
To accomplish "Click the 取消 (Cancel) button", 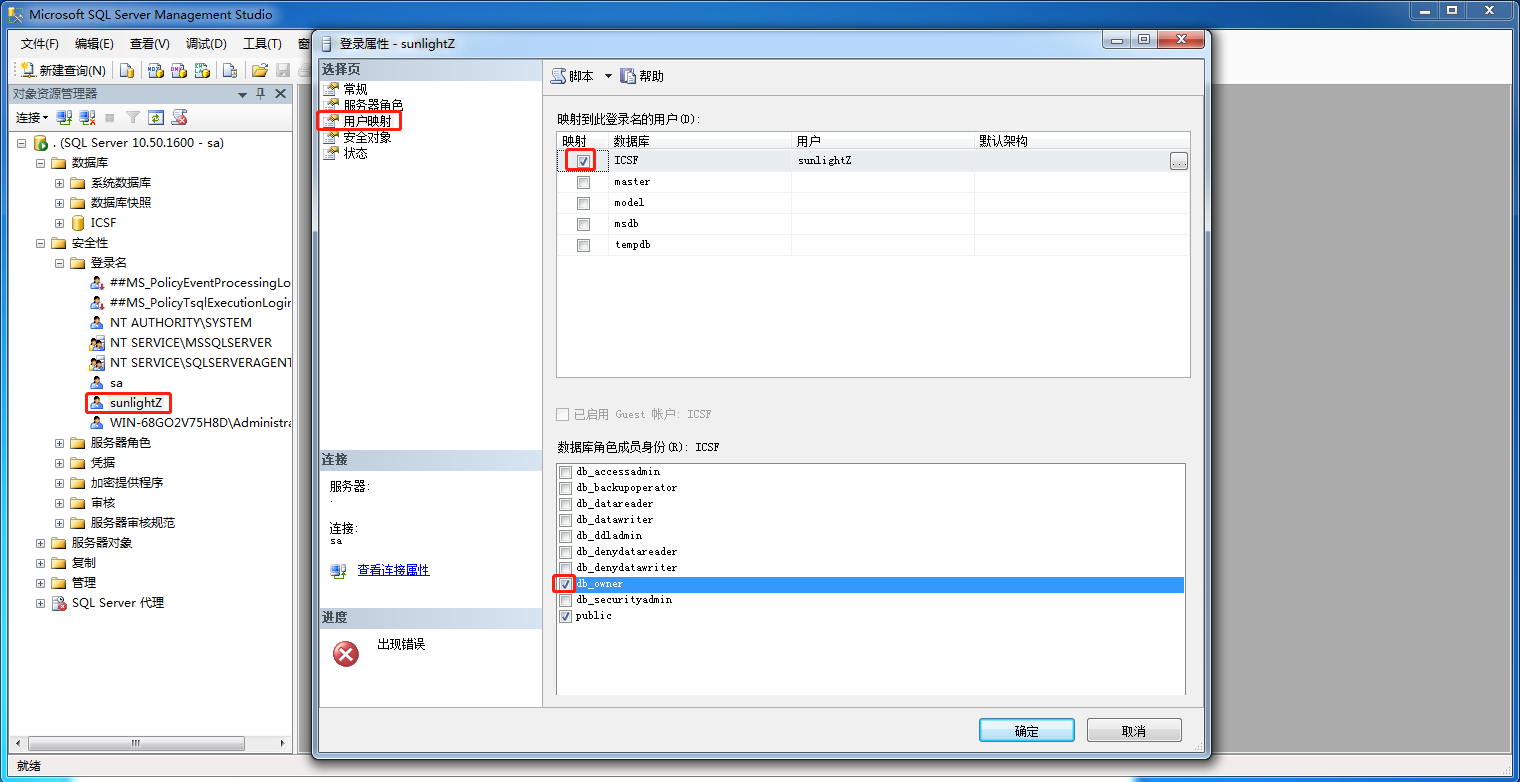I will 1134,731.
